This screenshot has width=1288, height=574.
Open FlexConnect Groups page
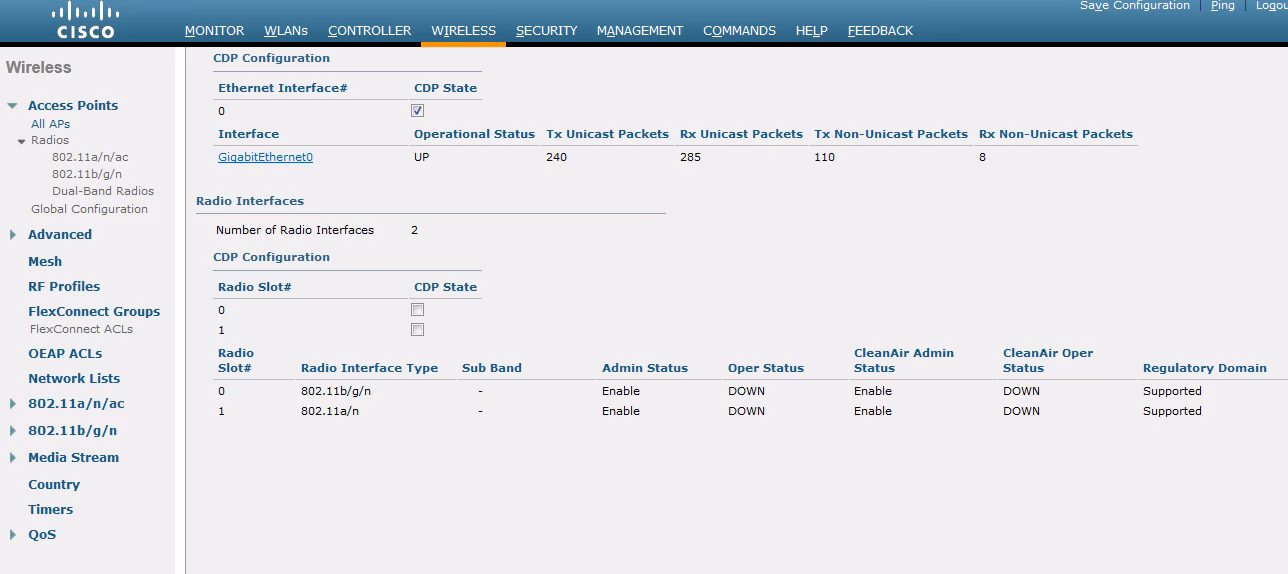click(94, 312)
